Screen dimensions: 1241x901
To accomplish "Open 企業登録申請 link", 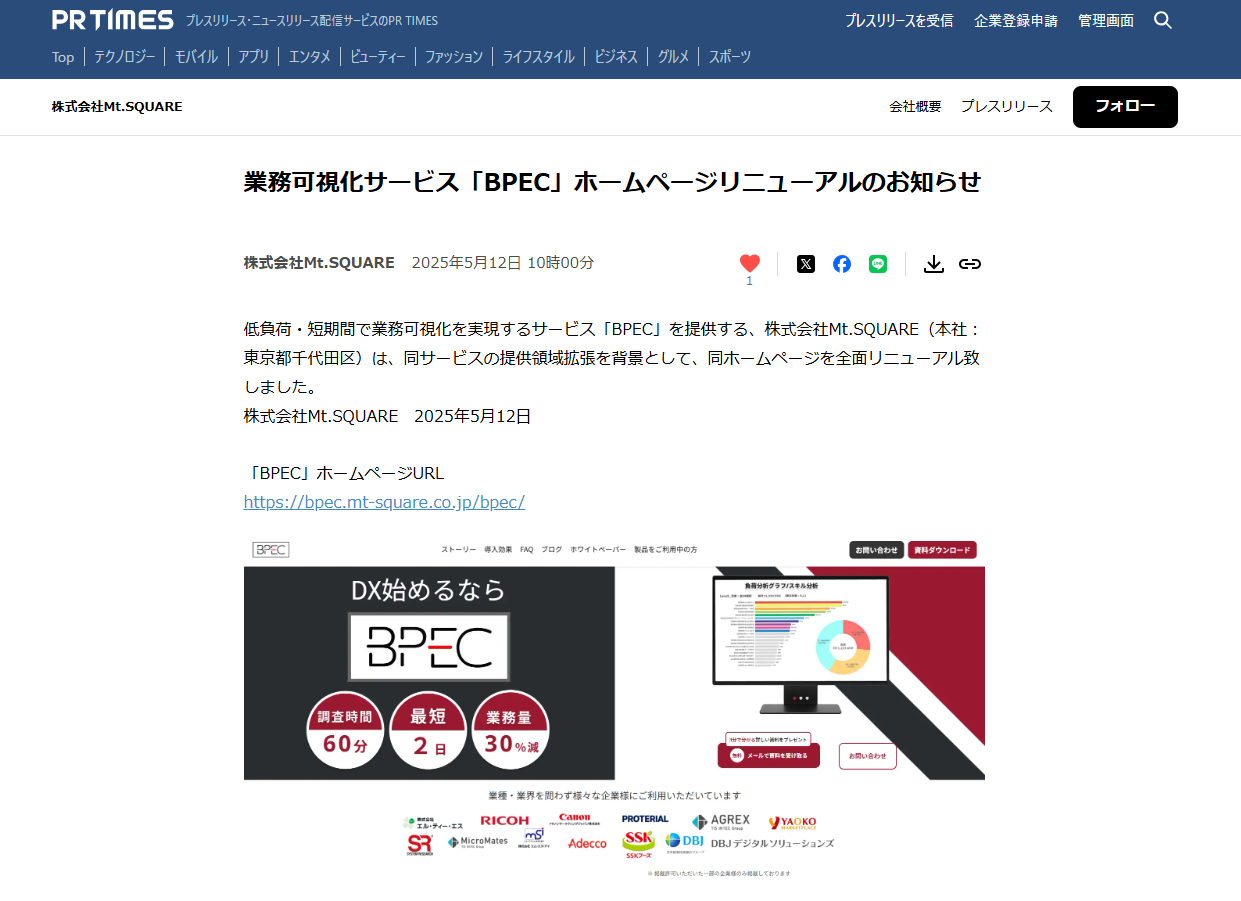I will 1016,20.
